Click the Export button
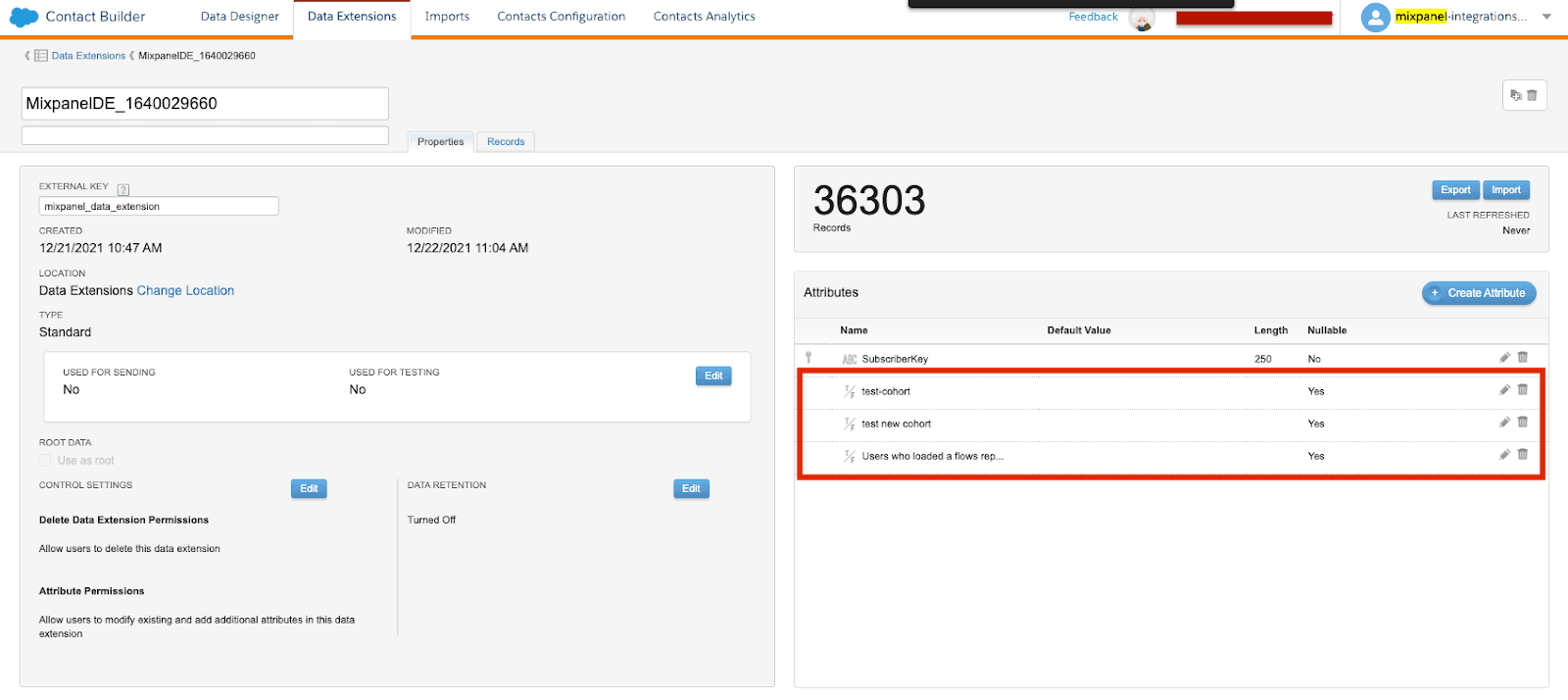Viewport: 1568px width, 700px height. [1455, 190]
